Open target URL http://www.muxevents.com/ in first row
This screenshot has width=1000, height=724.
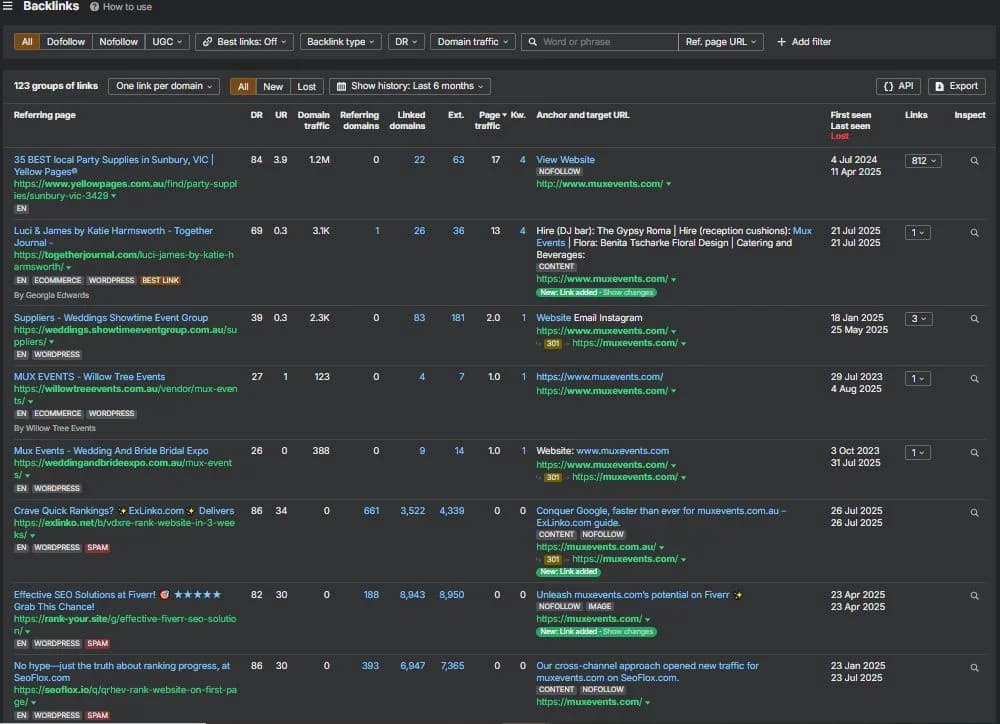coord(599,184)
